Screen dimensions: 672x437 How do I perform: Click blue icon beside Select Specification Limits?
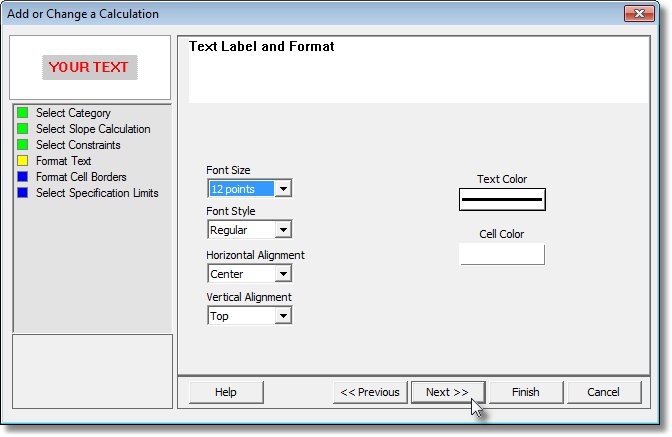23,193
